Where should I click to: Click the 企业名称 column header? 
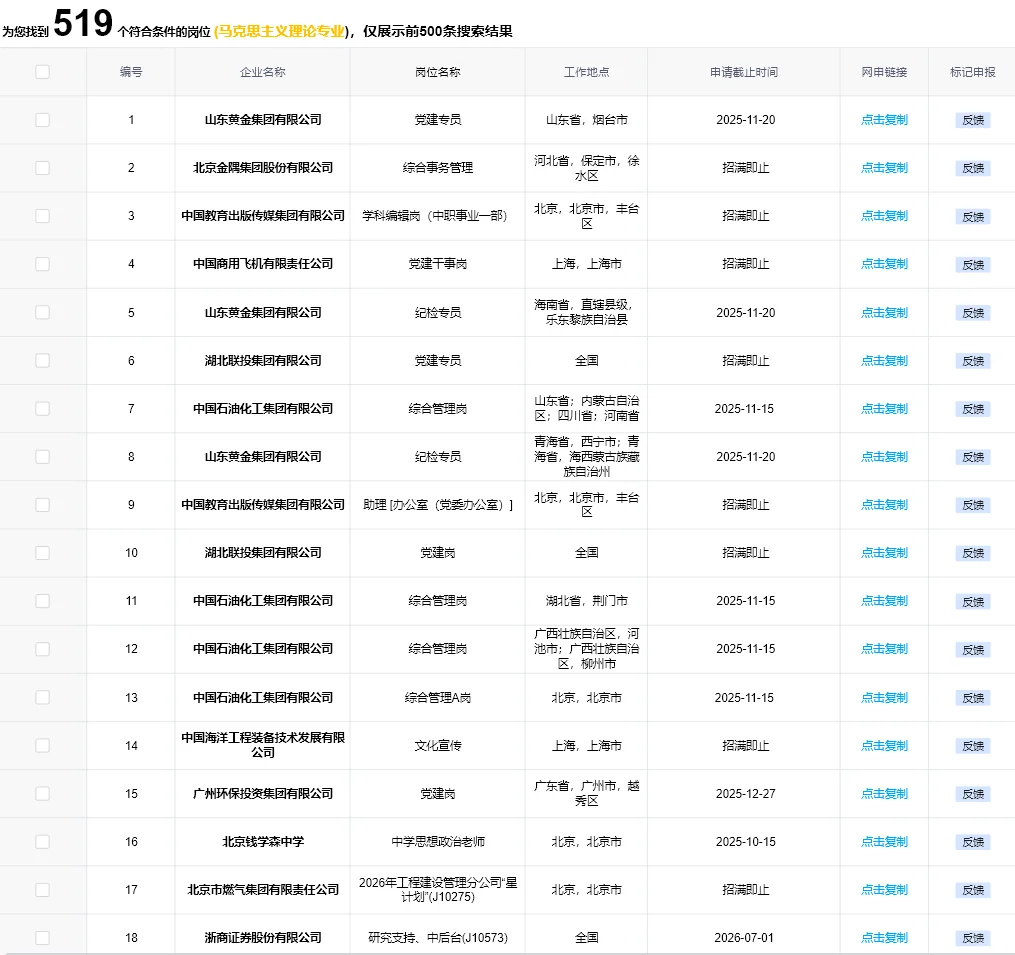pos(263,72)
